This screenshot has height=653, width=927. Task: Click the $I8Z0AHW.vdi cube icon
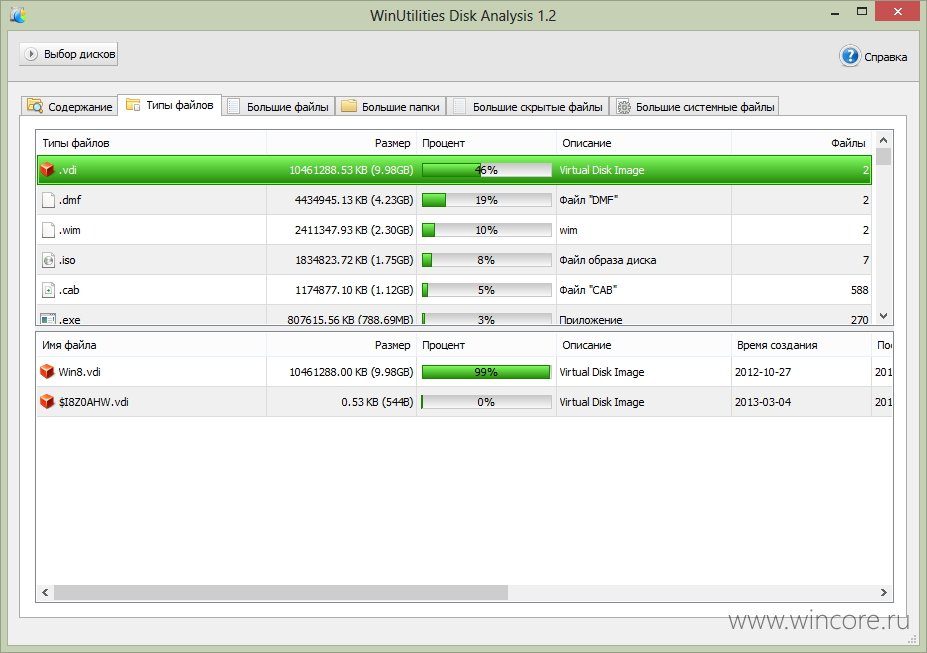[x=47, y=402]
